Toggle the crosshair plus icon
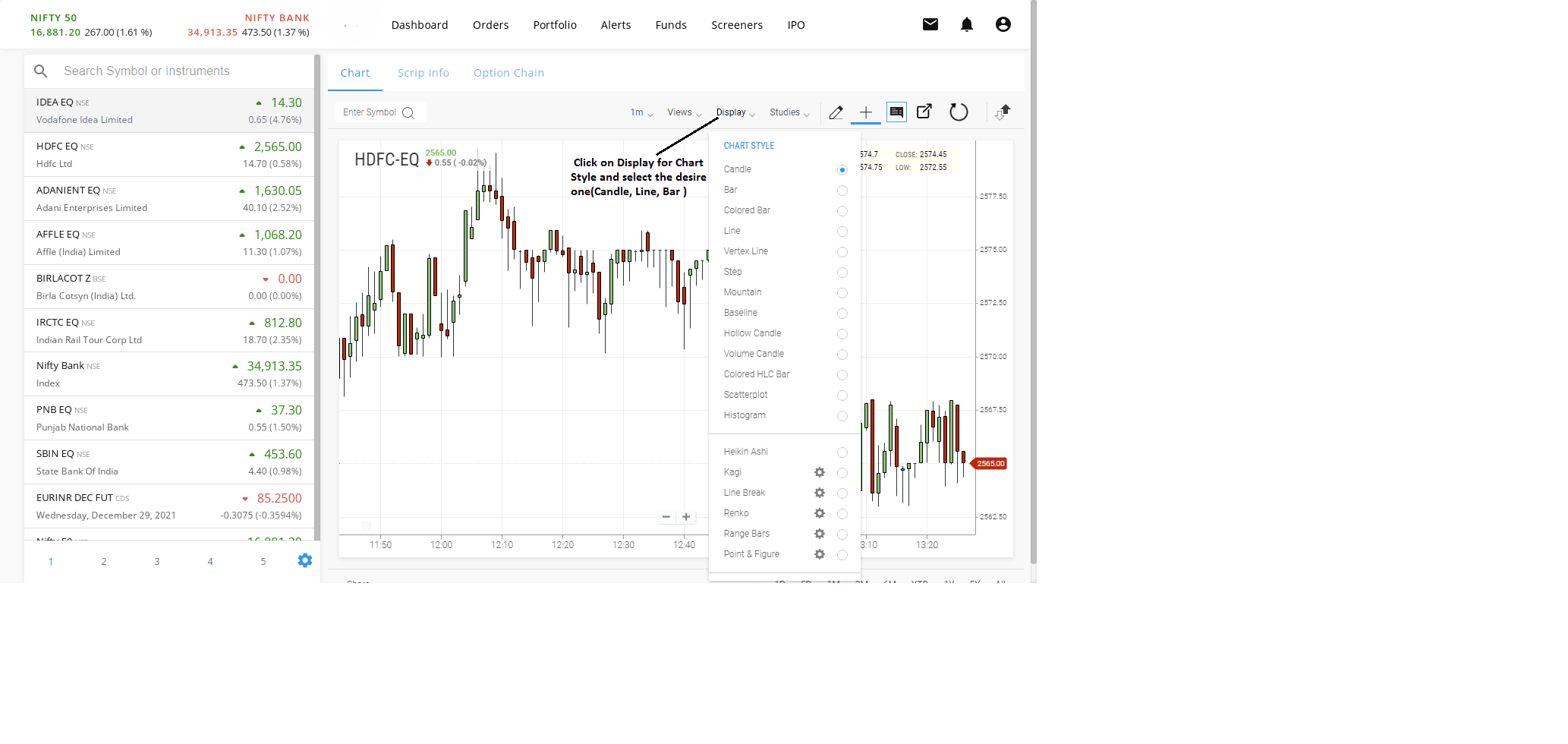Viewport: 1568px width, 744px height. 865,112
